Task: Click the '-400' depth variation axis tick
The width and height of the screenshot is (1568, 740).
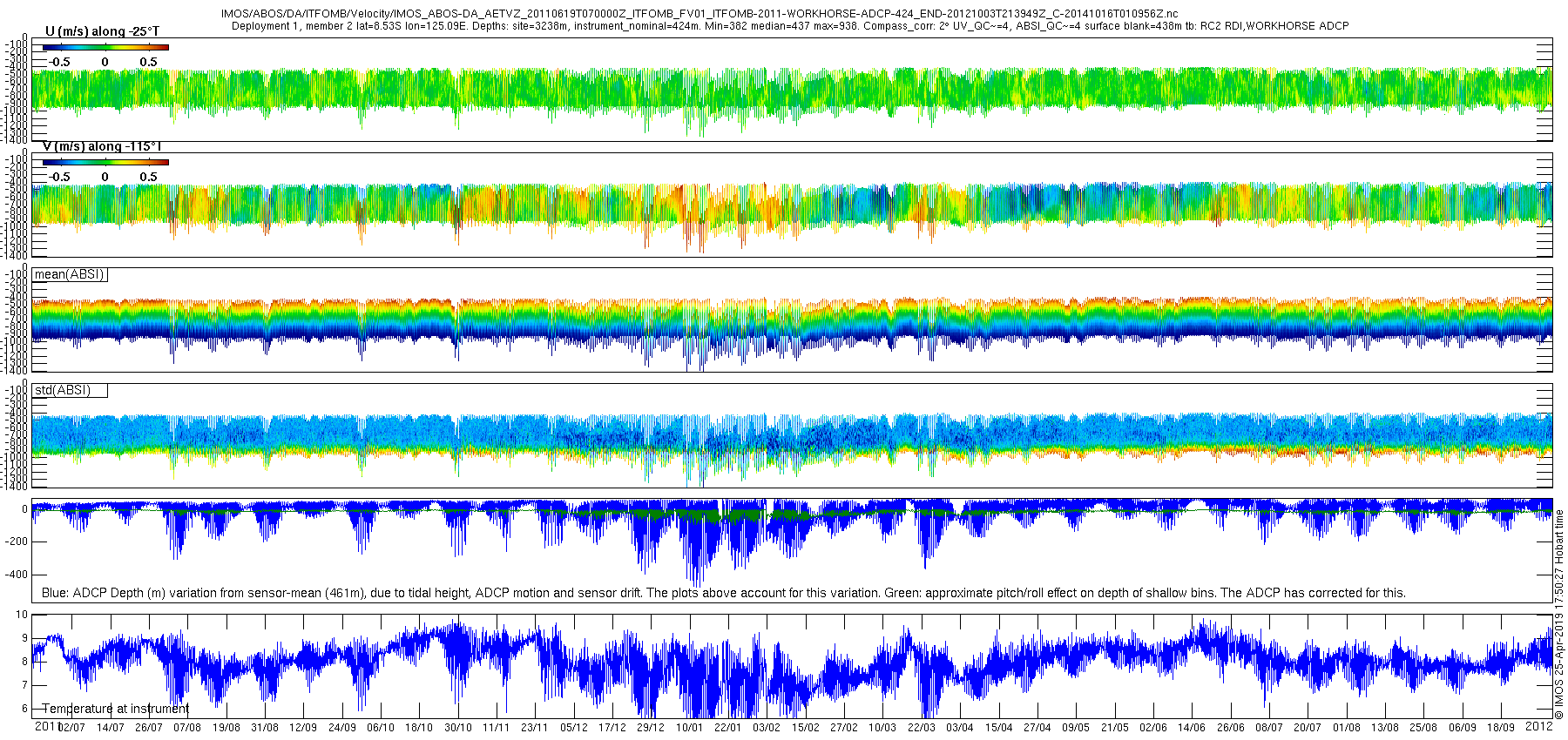Action: (x=17, y=575)
